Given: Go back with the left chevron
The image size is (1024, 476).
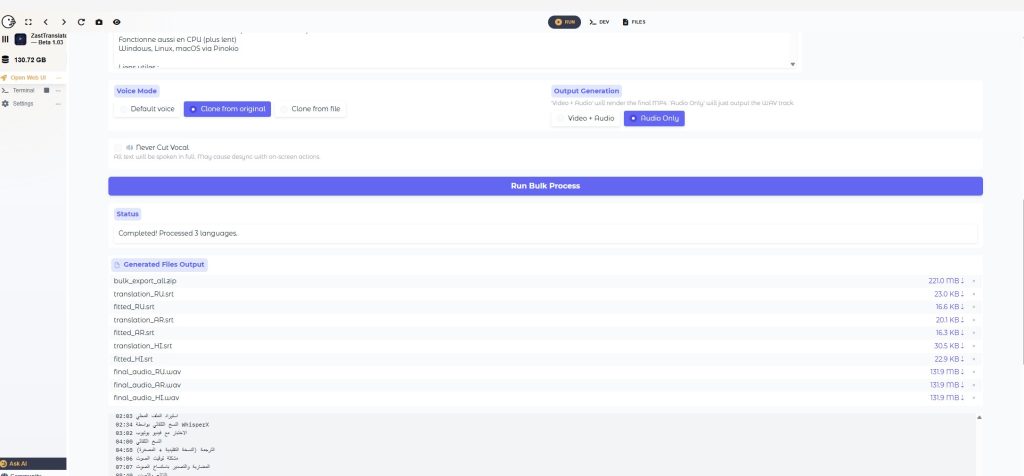Looking at the screenshot, I should click(x=46, y=22).
